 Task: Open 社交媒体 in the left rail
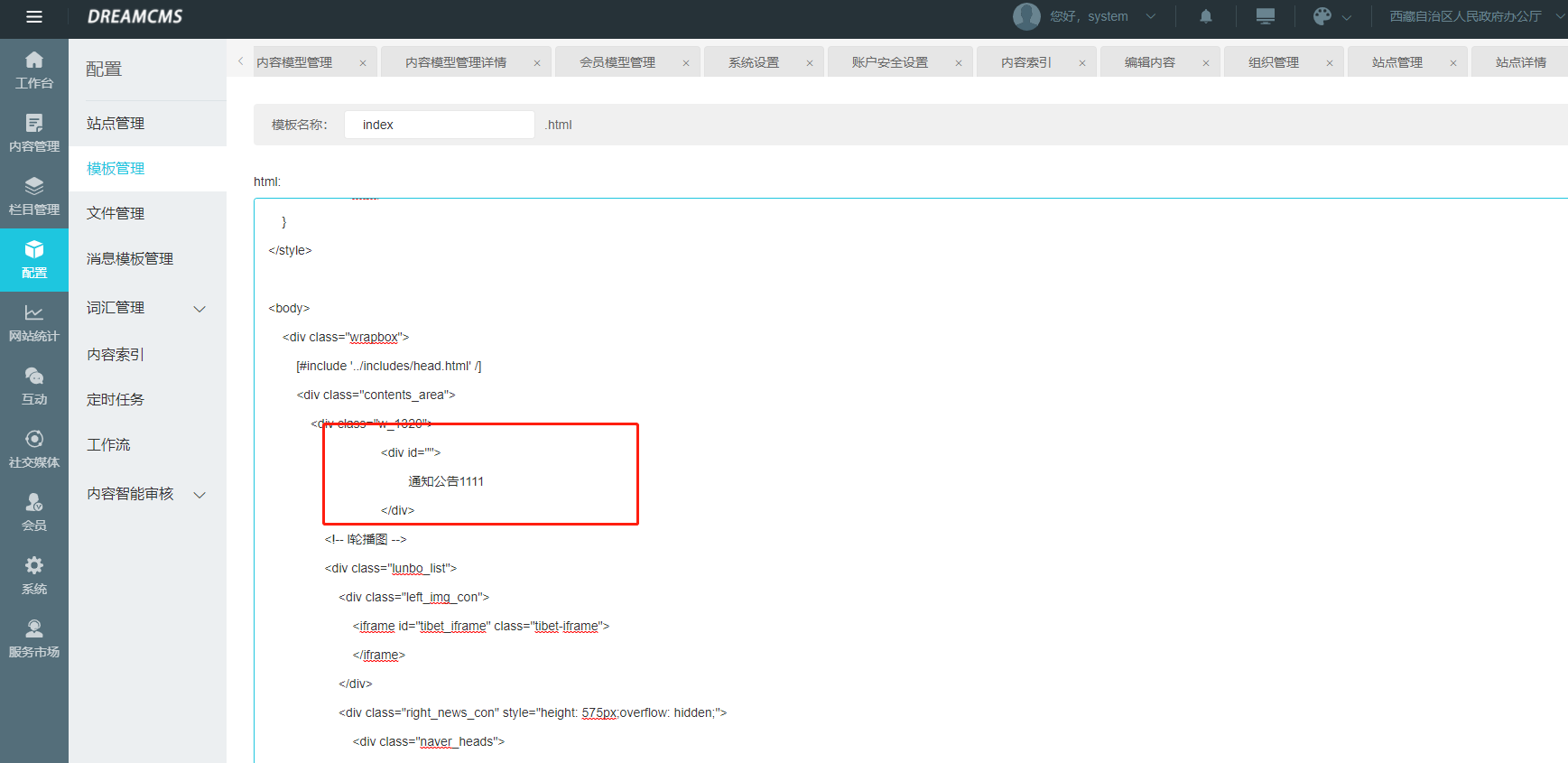pos(34,450)
